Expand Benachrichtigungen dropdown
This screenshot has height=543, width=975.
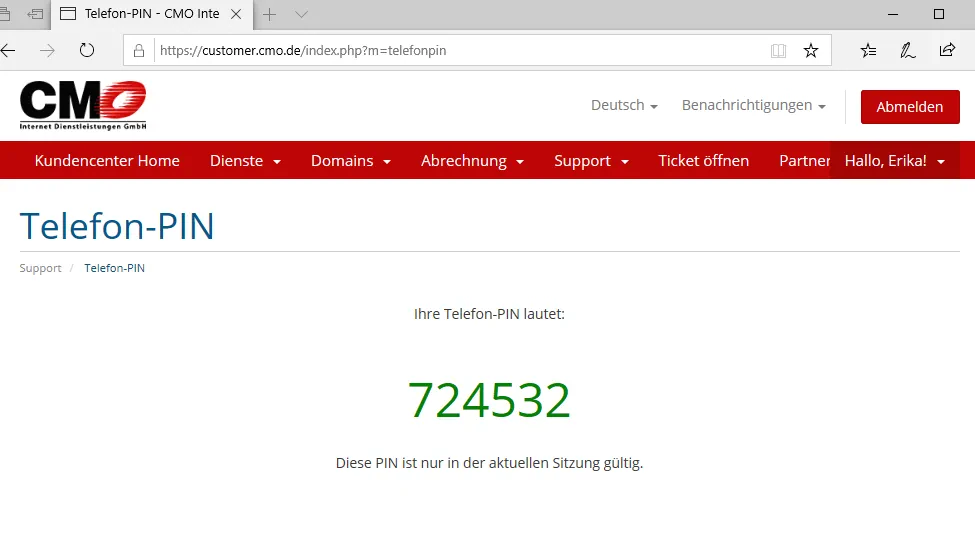(x=754, y=105)
